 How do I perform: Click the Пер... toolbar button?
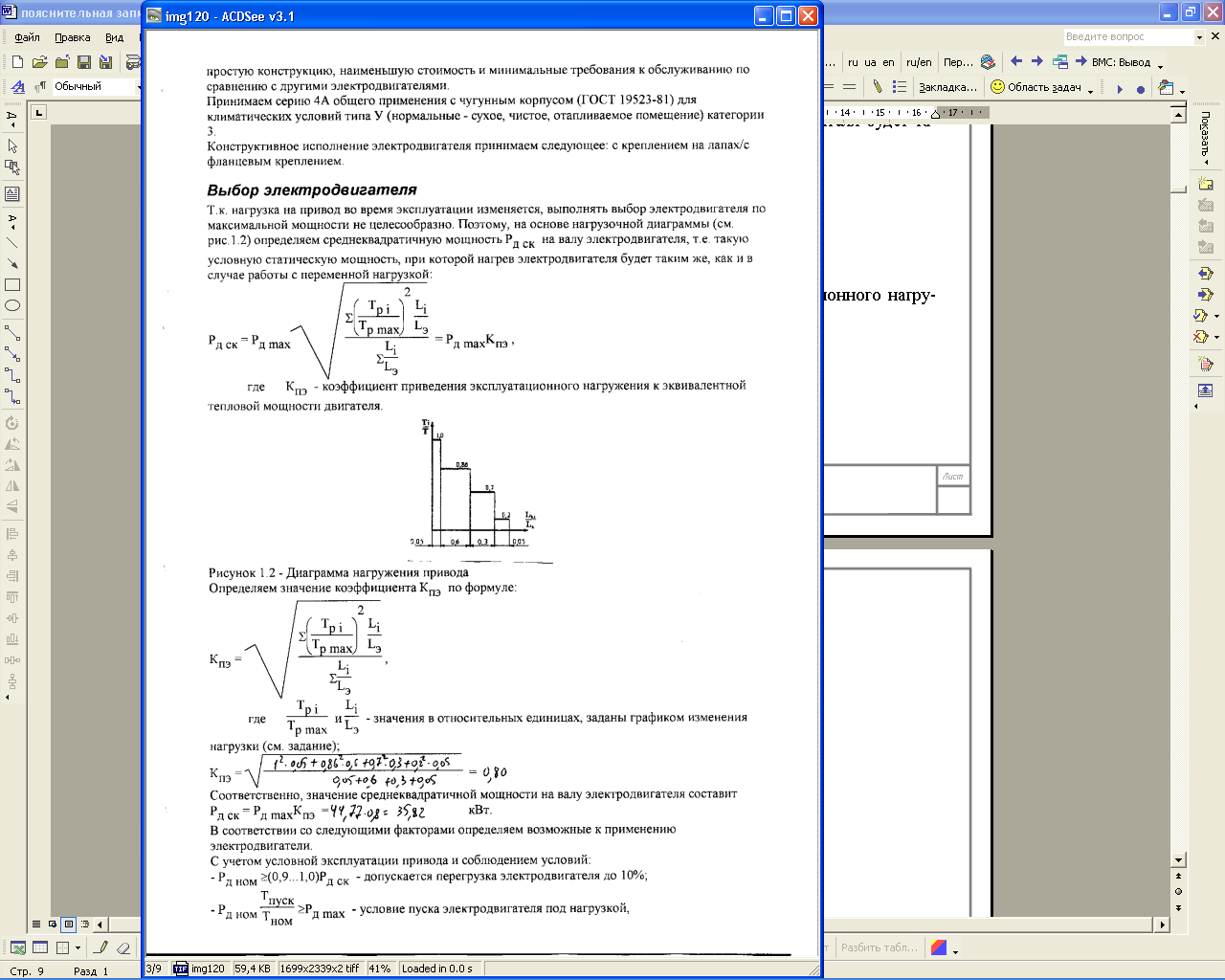(958, 62)
